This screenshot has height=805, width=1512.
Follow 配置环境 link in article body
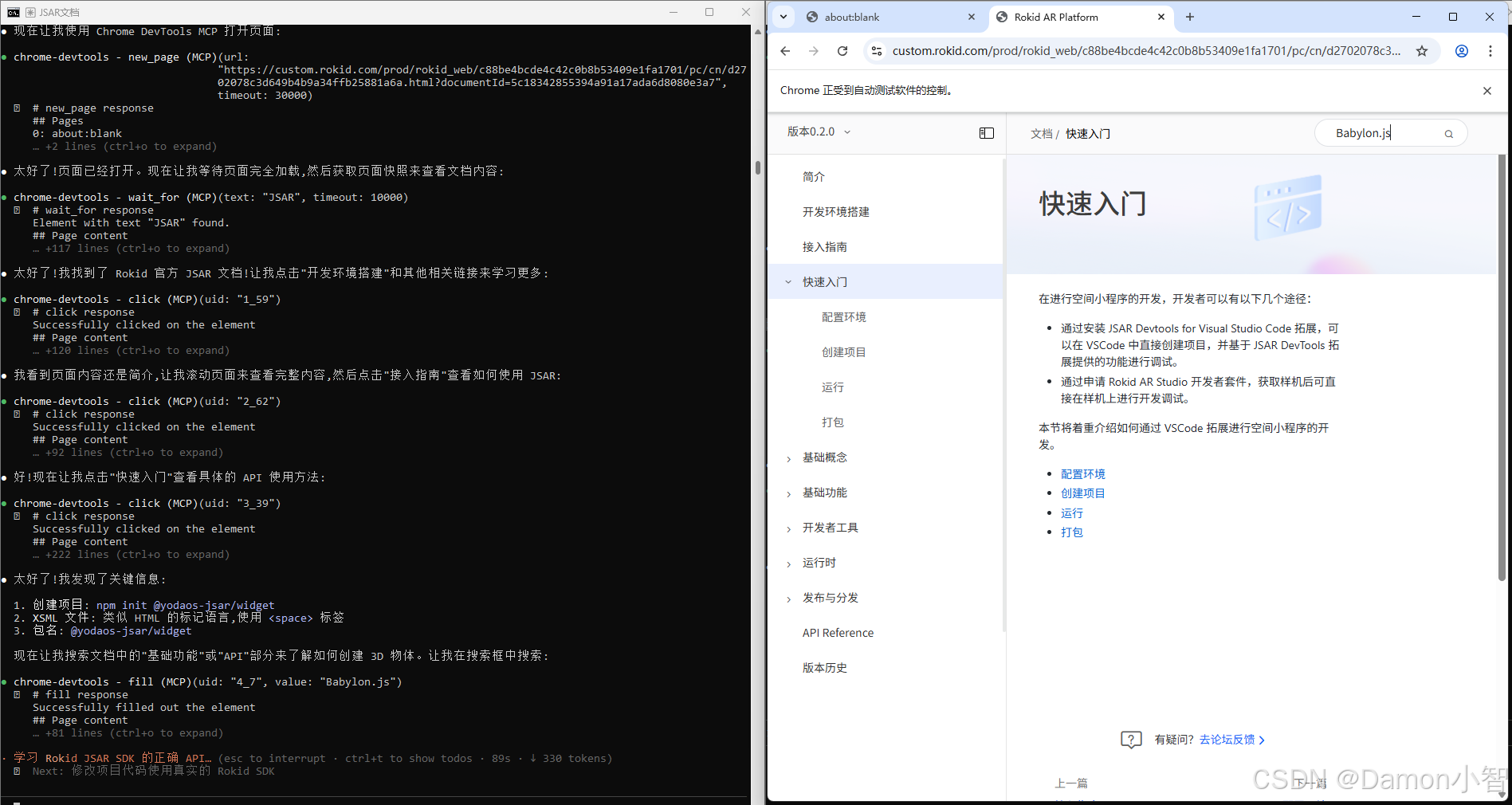pos(1082,474)
